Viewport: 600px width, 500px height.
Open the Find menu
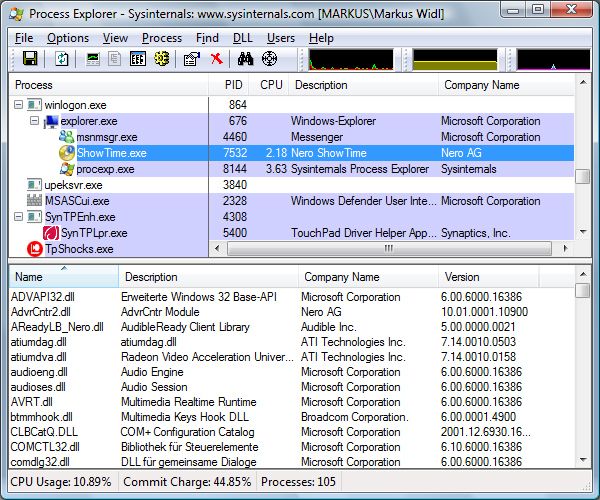207,38
